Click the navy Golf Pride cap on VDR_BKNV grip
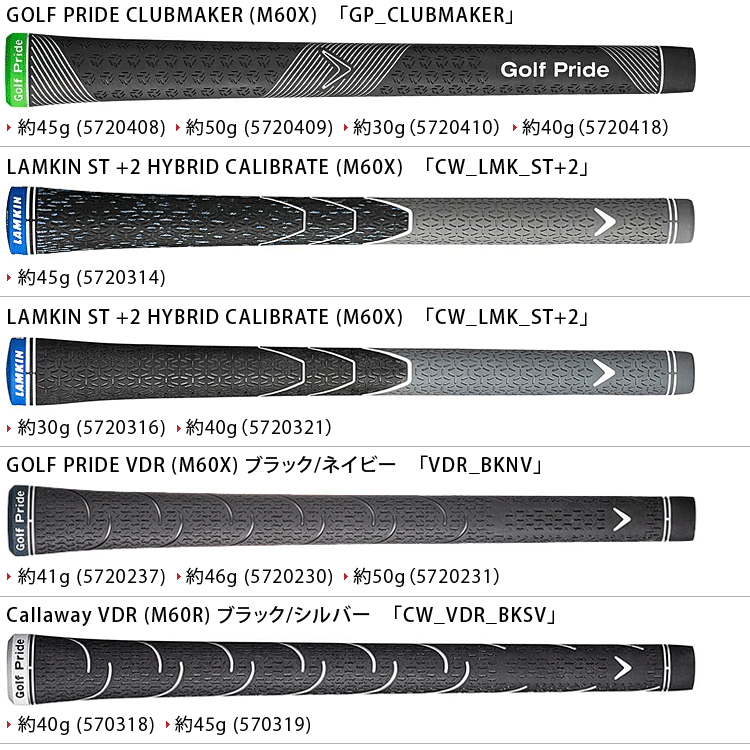This screenshot has height=750, width=750. coord(17,519)
